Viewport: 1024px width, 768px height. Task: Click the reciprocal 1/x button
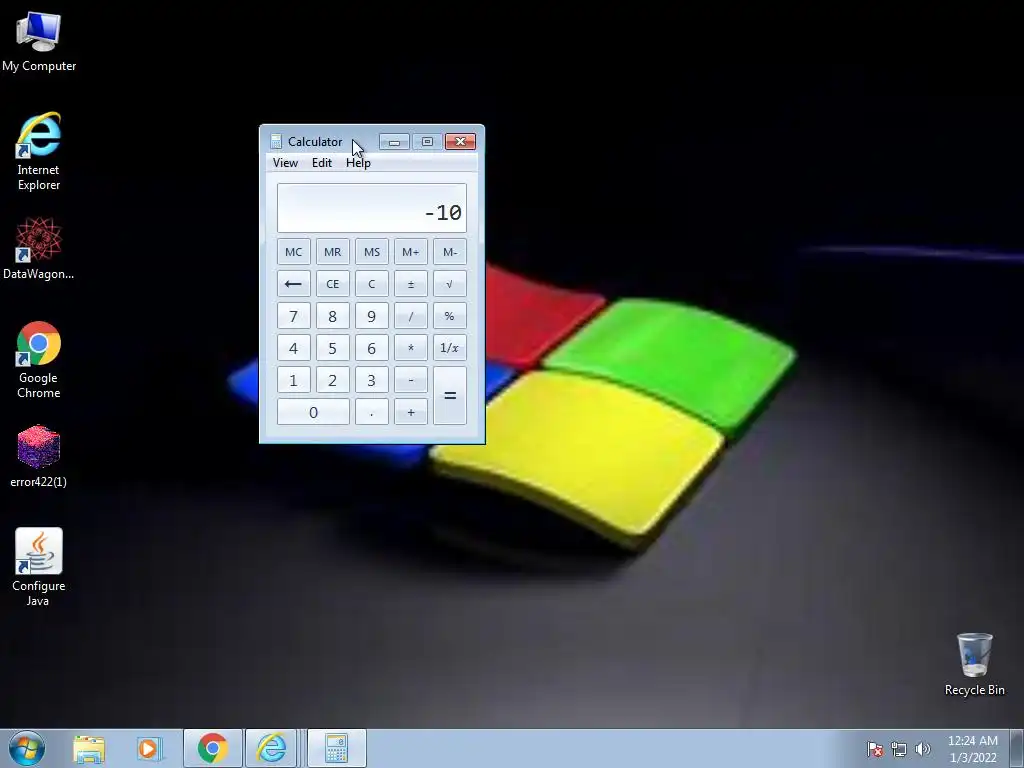pos(450,348)
